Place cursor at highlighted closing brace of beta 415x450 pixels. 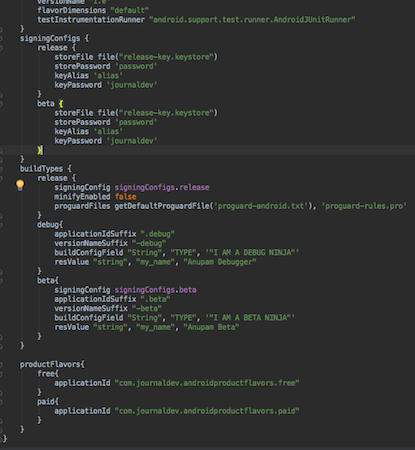tap(40, 150)
